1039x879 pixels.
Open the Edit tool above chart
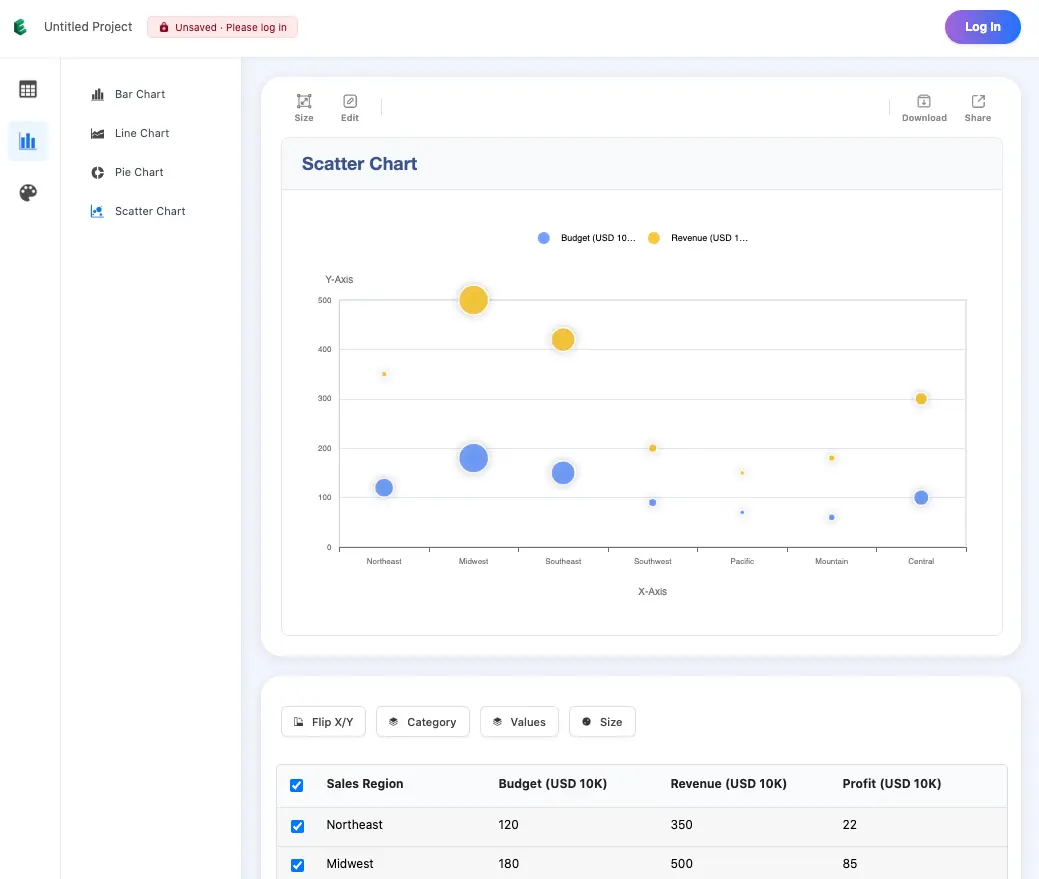coord(350,108)
